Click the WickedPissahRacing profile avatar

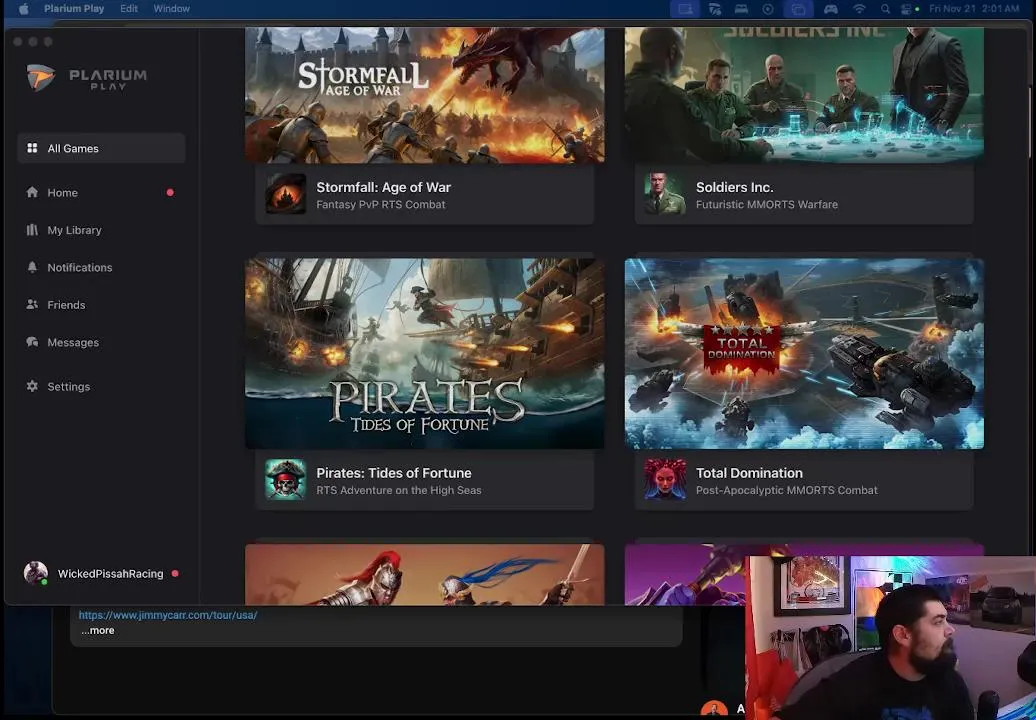coord(36,573)
